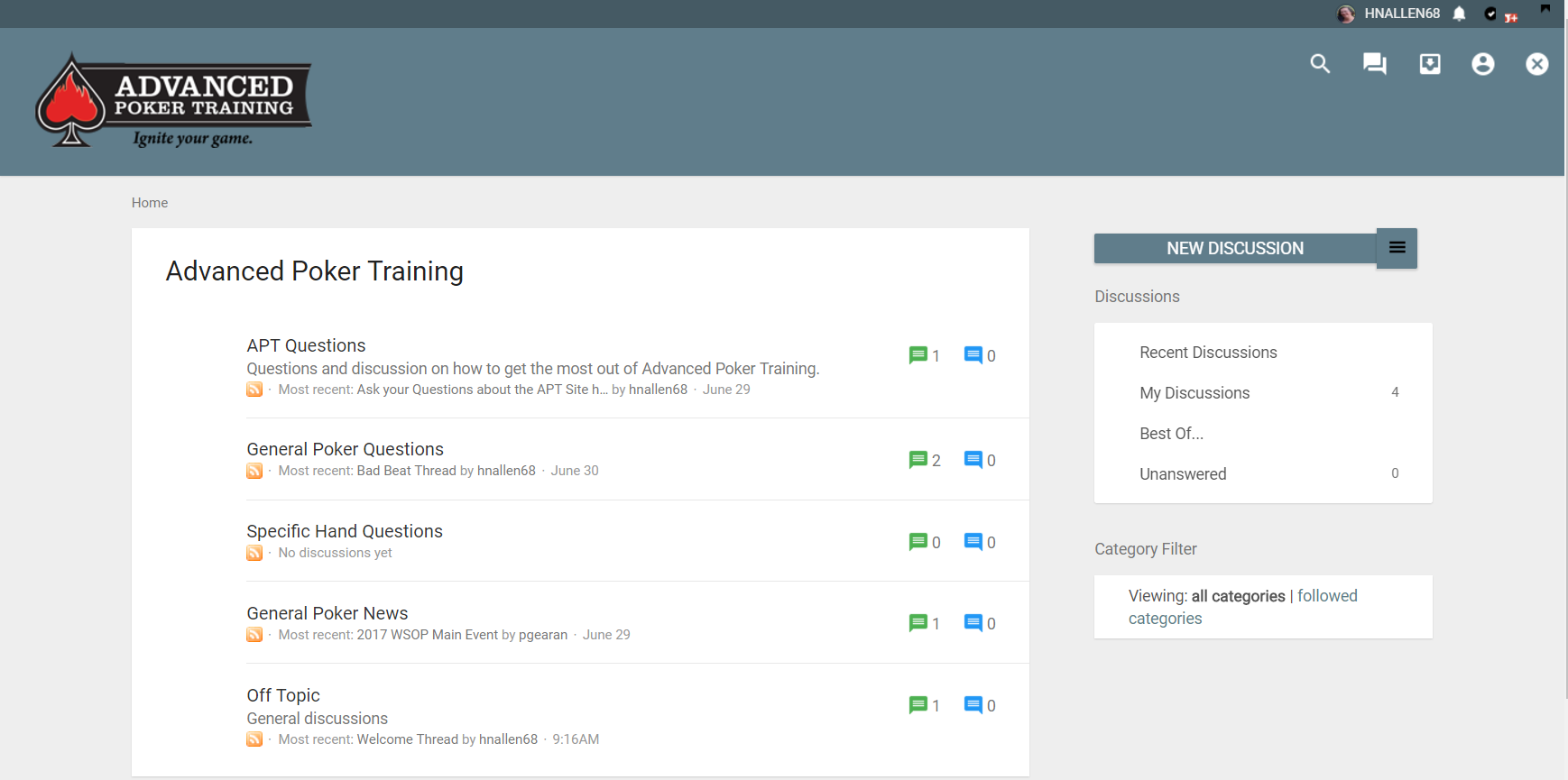
Task: Click 'all categories' filter text
Action: 1238,596
